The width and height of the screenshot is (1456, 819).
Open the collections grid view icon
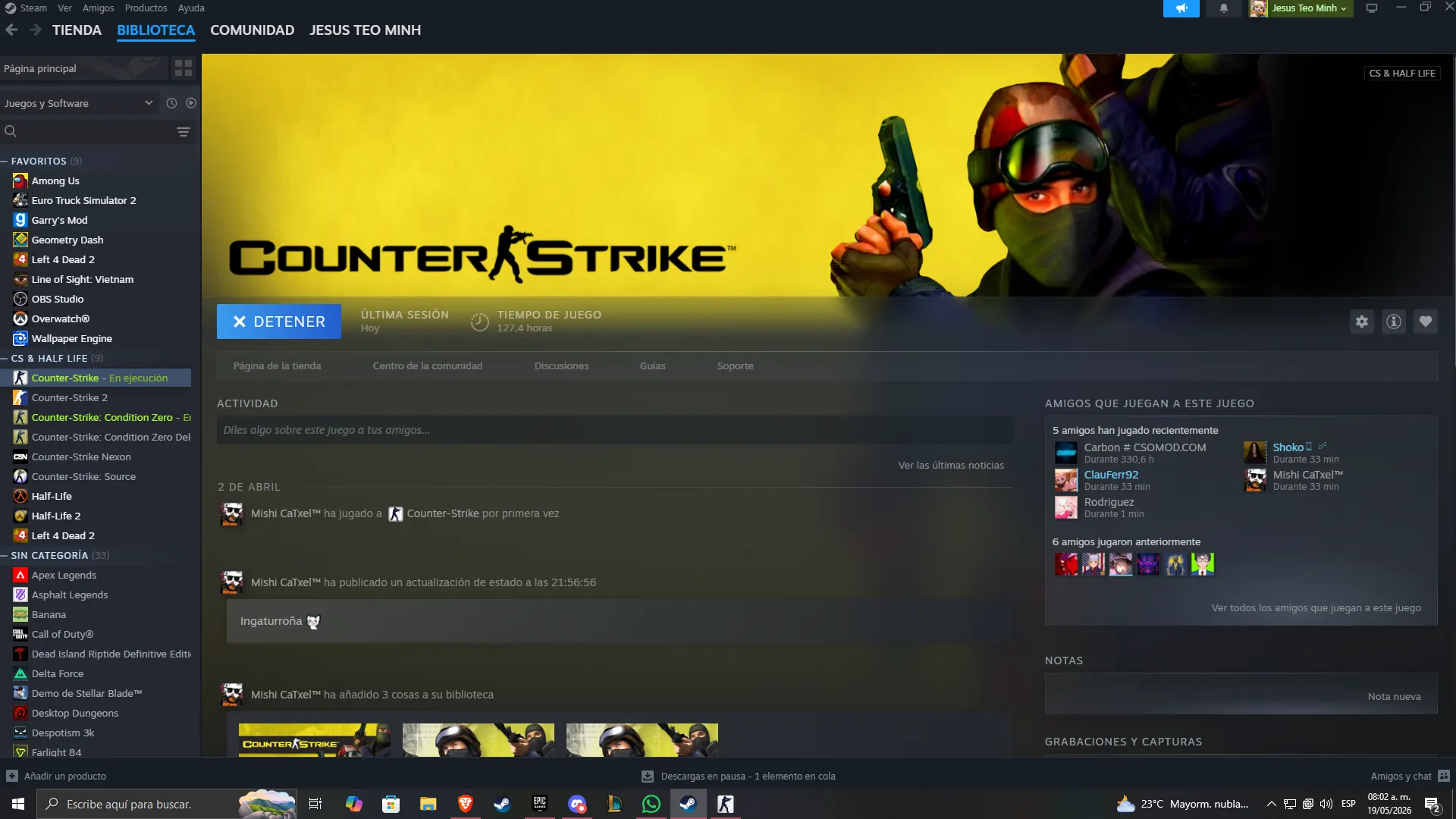(x=184, y=68)
